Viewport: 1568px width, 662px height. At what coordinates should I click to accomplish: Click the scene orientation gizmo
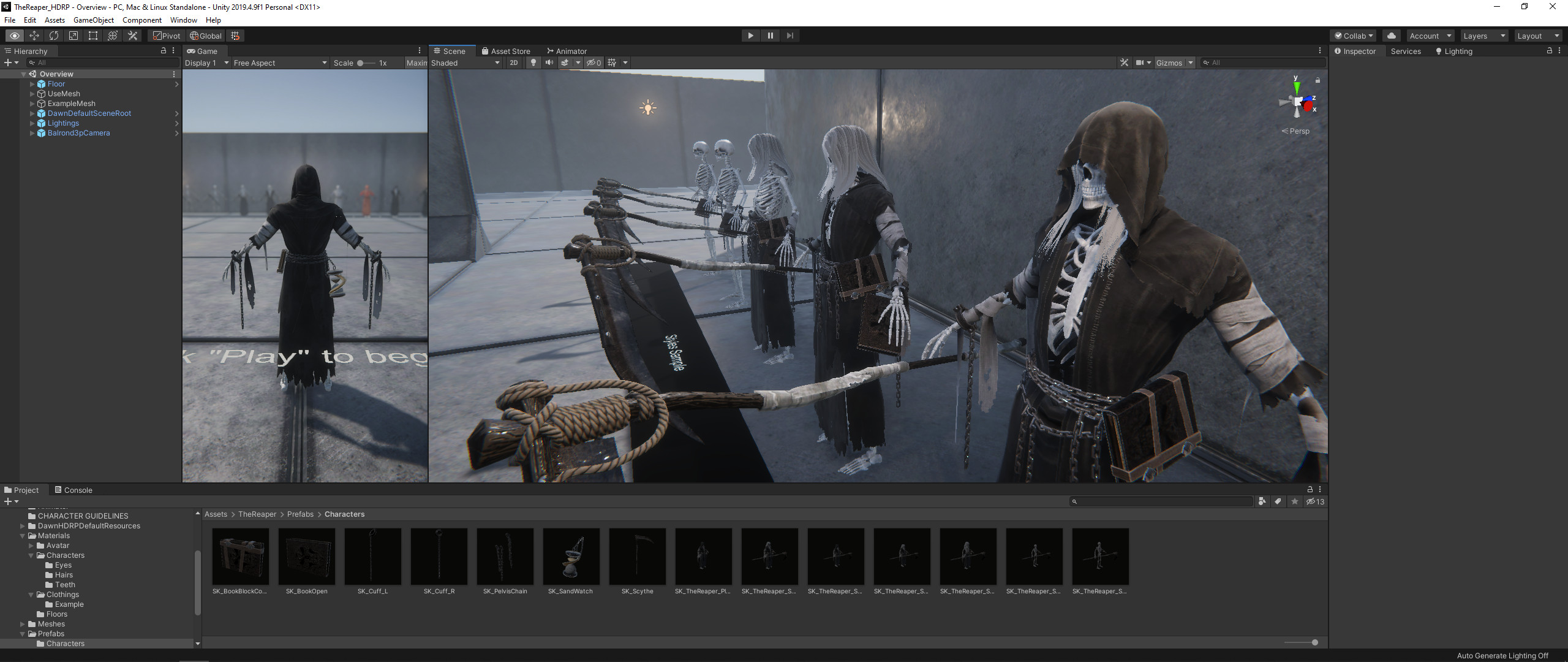pyautogui.click(x=1297, y=102)
